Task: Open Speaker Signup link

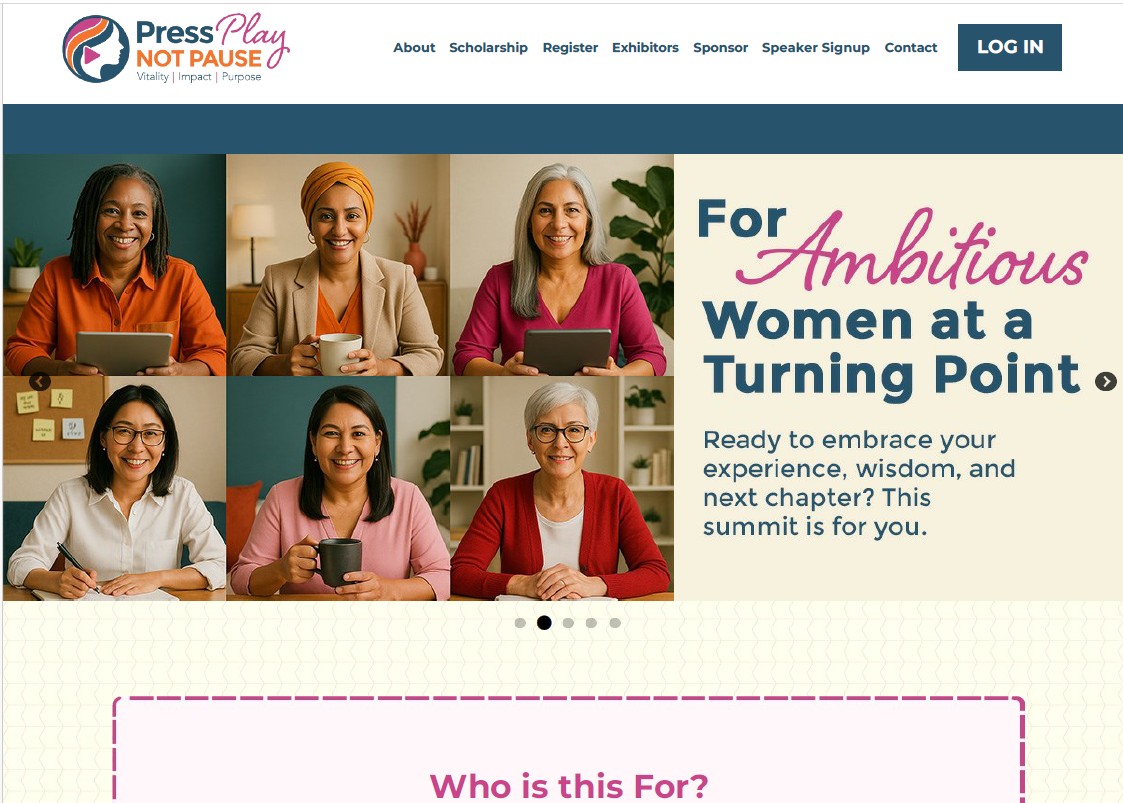Action: (x=816, y=47)
